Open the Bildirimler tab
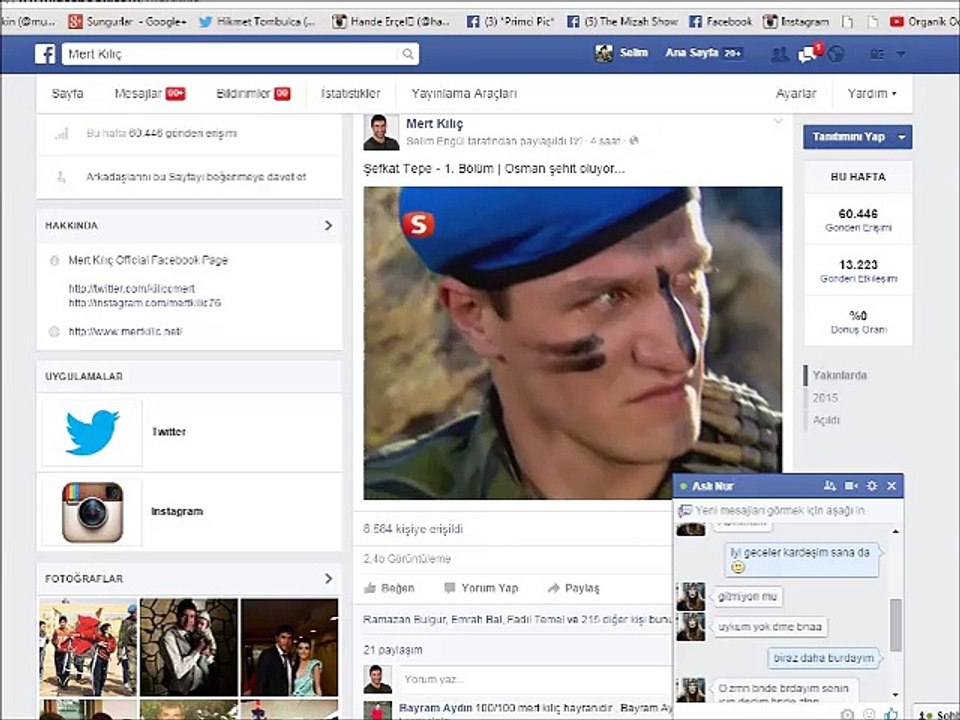The image size is (960, 720). (x=253, y=94)
